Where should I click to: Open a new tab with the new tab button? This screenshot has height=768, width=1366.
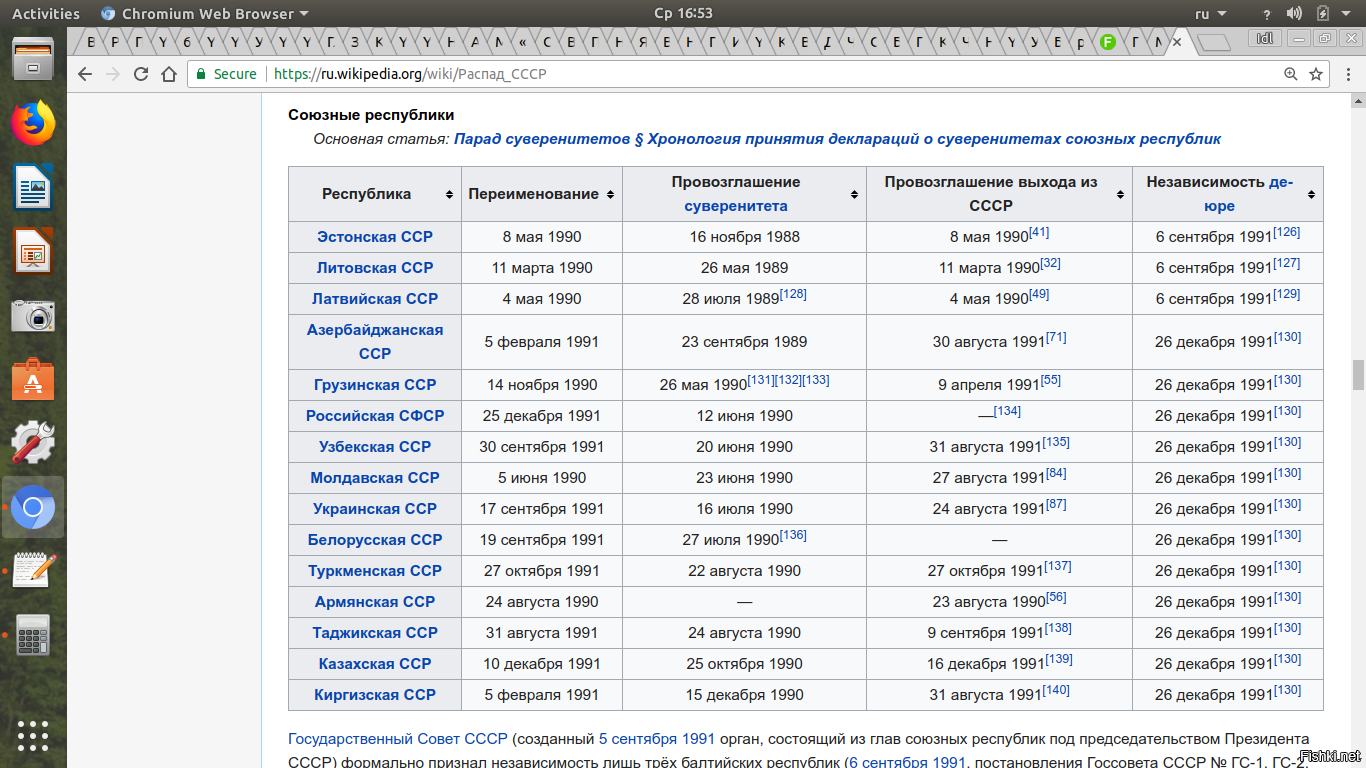coord(1214,42)
